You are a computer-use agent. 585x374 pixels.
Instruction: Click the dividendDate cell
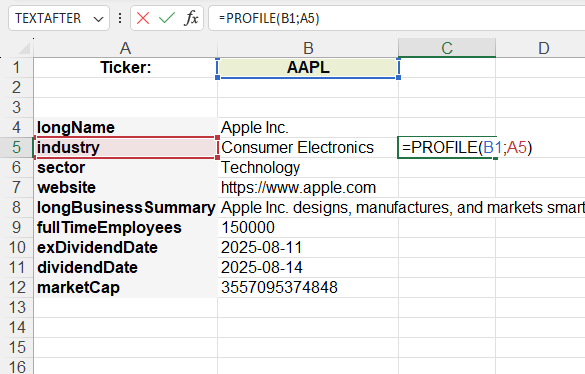point(125,267)
